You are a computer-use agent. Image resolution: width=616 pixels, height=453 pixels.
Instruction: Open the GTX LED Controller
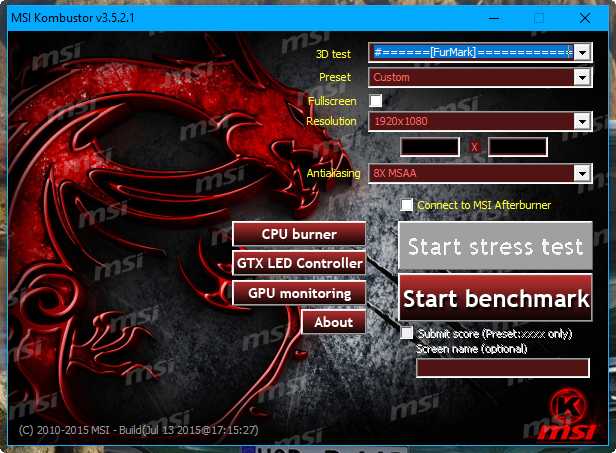(x=299, y=263)
